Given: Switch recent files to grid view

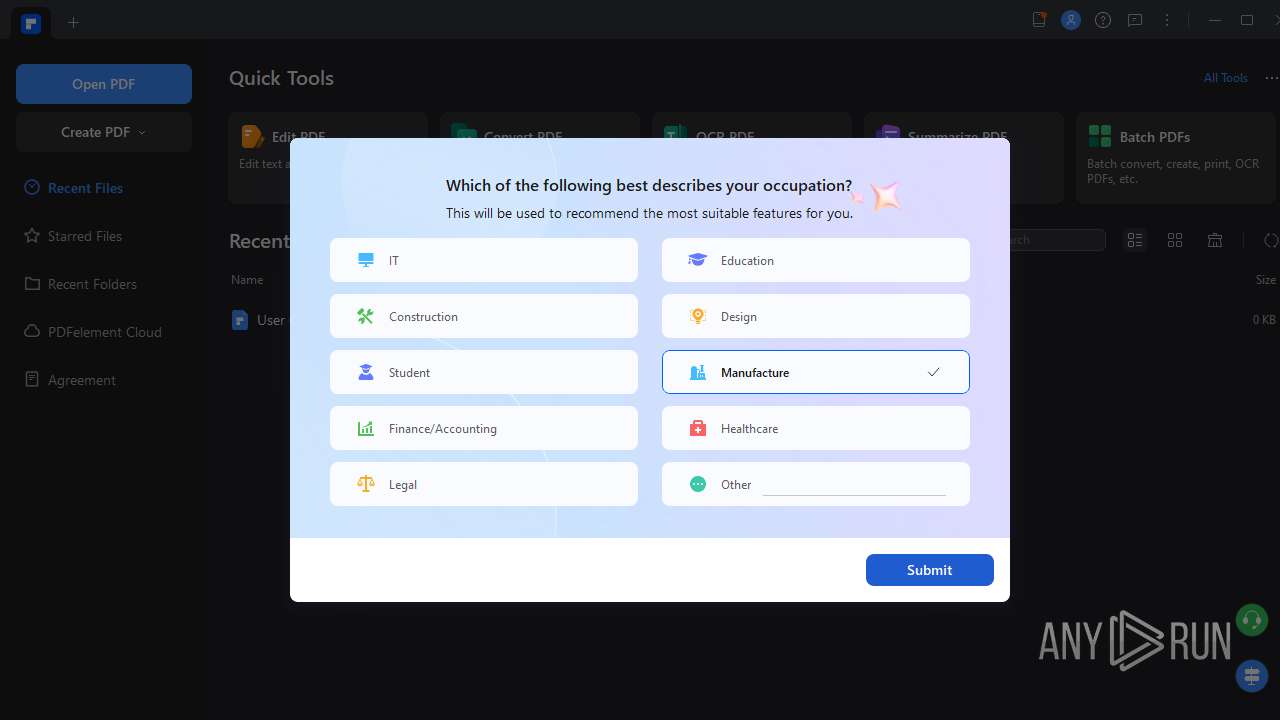Looking at the screenshot, I should 1175,240.
